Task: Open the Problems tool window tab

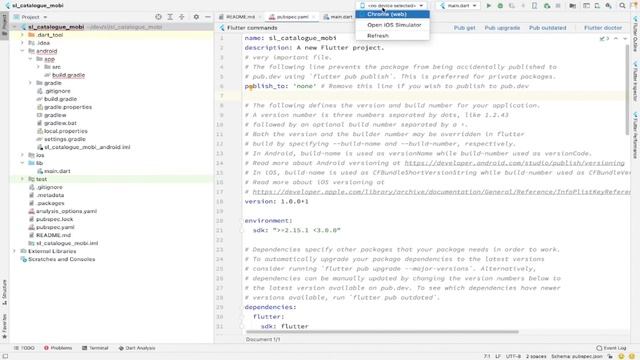Action: pos(58,348)
